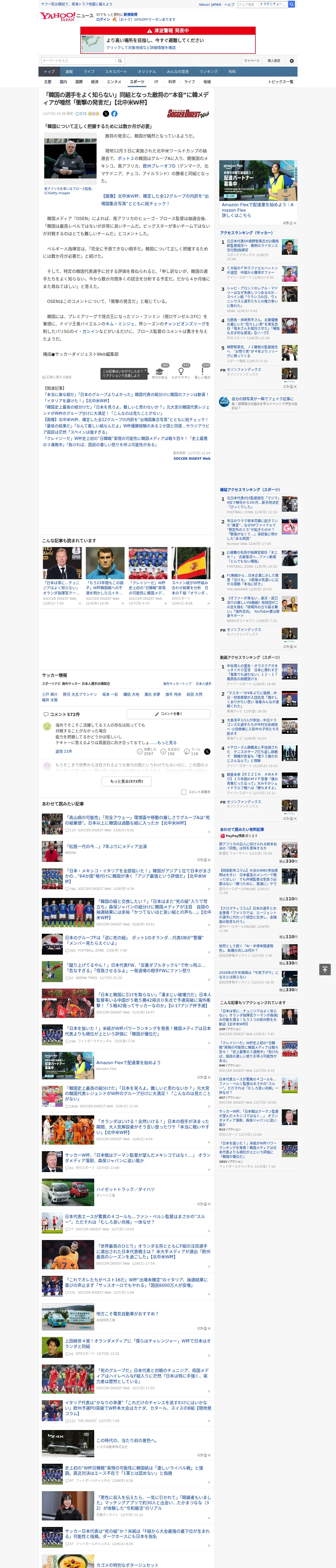This screenshot has height=1568, width=336.
Task: Select the エキスパート tab
Action: click(116, 71)
